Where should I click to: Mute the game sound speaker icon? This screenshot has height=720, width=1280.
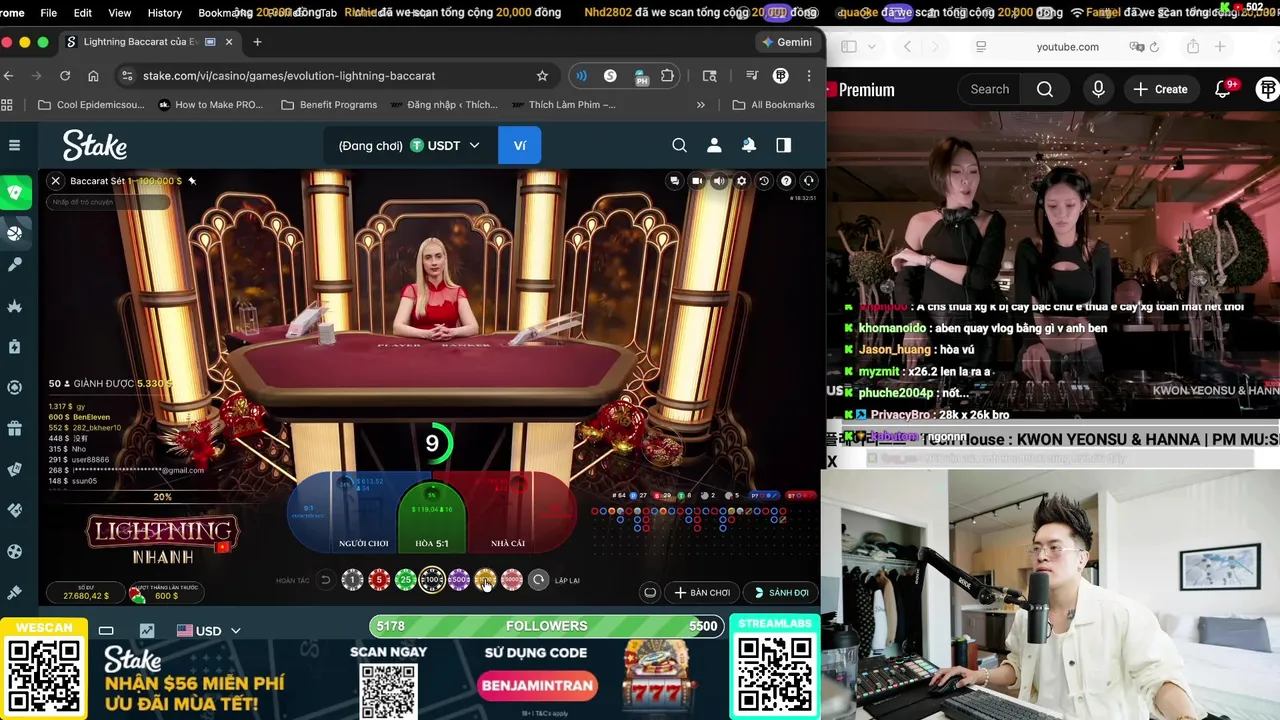tap(719, 181)
